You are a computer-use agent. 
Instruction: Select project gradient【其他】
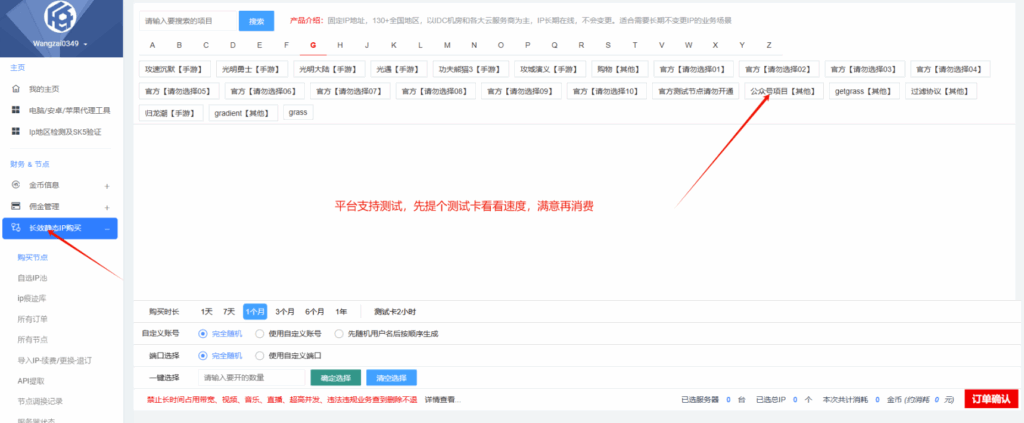tap(243, 113)
